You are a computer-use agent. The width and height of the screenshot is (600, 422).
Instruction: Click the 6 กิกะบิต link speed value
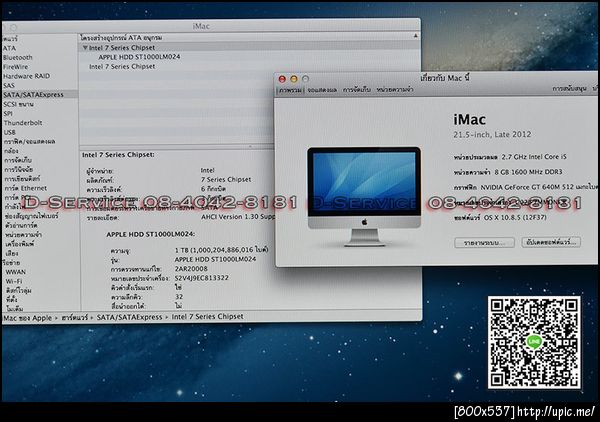click(214, 189)
